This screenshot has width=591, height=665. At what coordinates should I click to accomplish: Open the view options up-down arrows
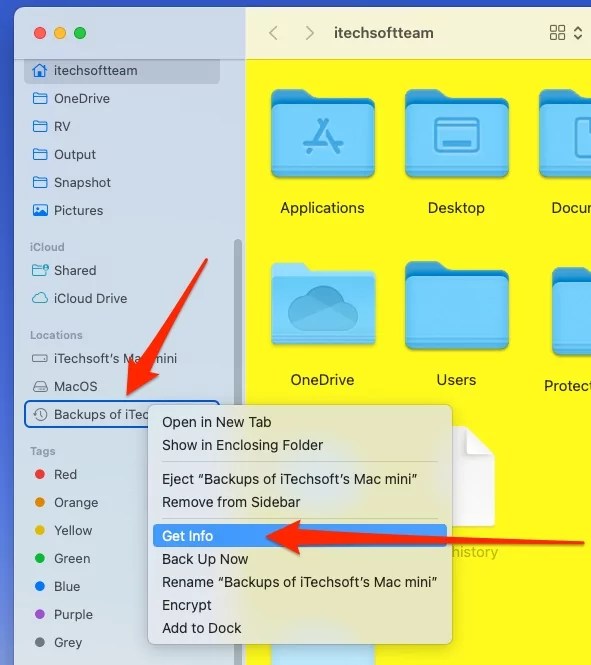pyautogui.click(x=577, y=33)
